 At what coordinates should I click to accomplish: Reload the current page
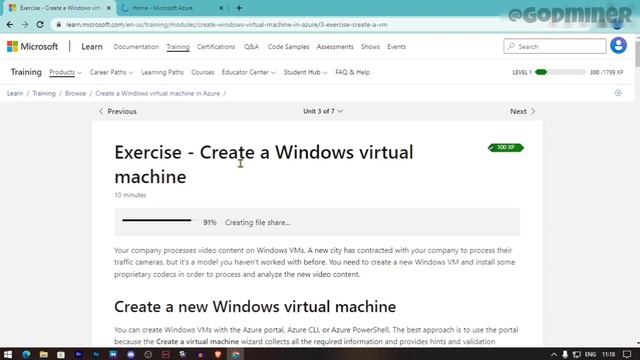pos(40,24)
